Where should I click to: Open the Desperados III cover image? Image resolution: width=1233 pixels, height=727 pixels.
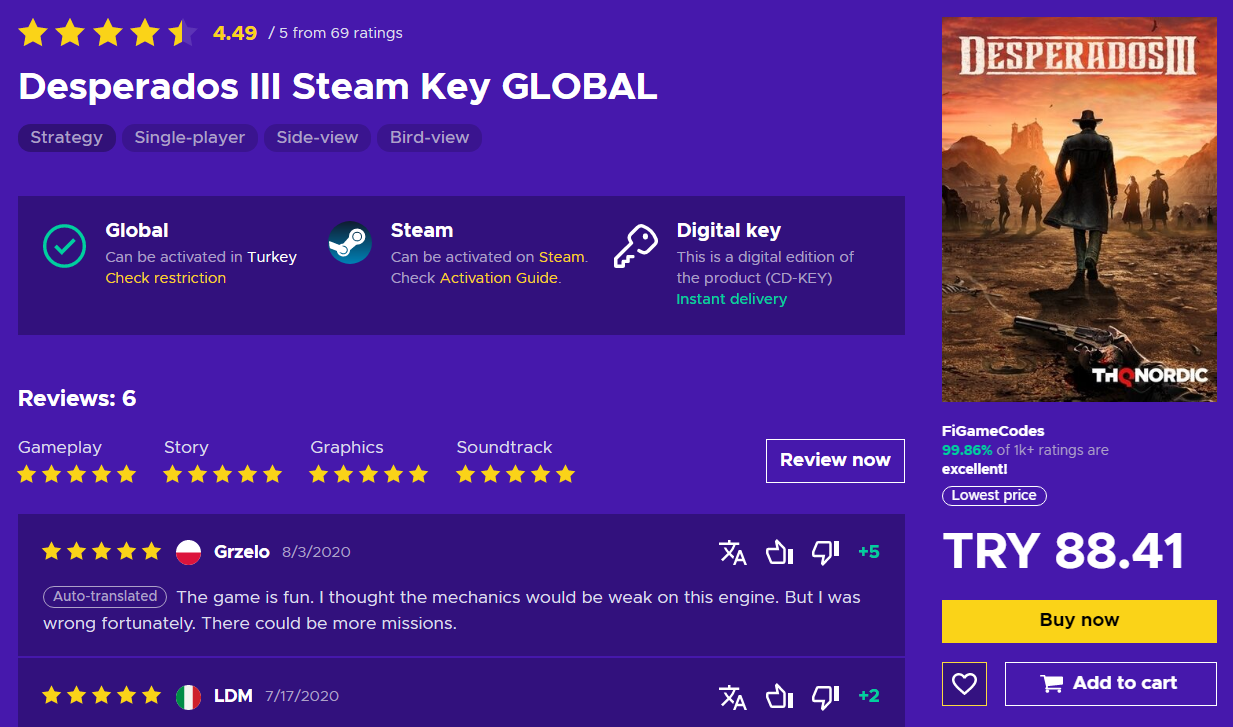click(x=1079, y=210)
